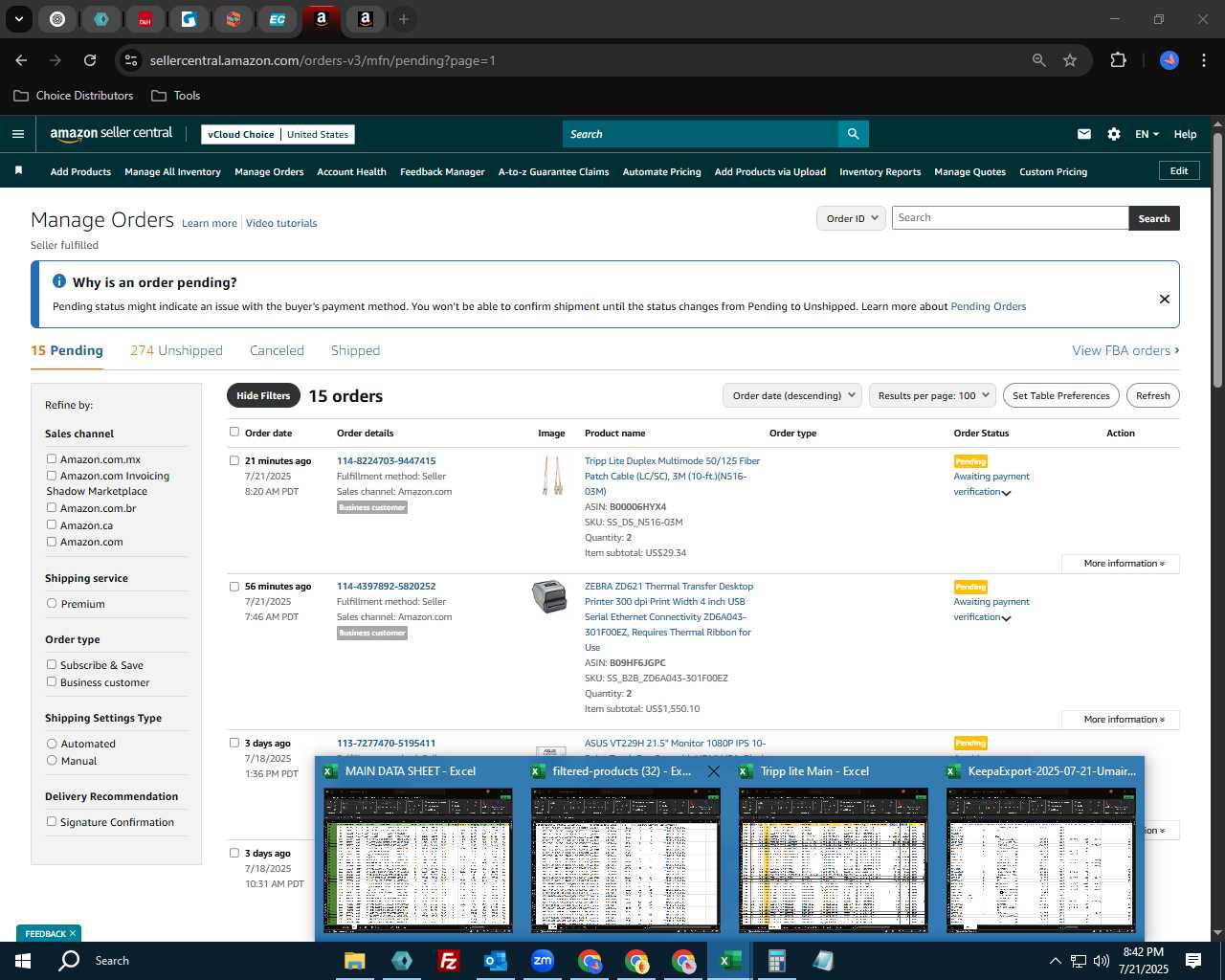Reload the page with the refresh icon
The image size is (1225, 980).
pyautogui.click(x=90, y=60)
